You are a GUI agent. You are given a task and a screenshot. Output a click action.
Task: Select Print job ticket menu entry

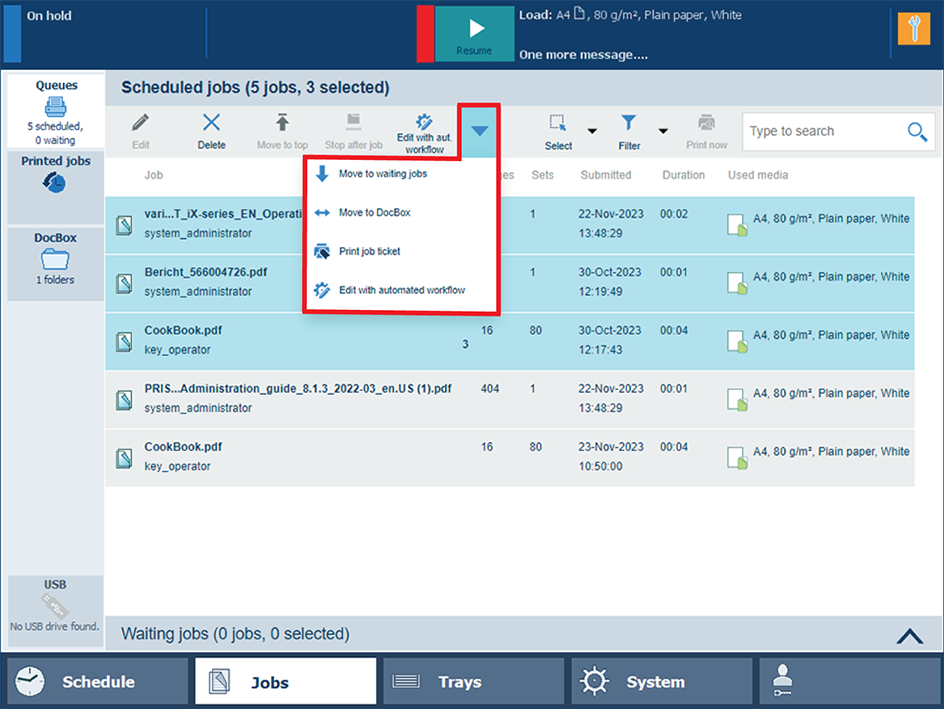[x=369, y=251]
